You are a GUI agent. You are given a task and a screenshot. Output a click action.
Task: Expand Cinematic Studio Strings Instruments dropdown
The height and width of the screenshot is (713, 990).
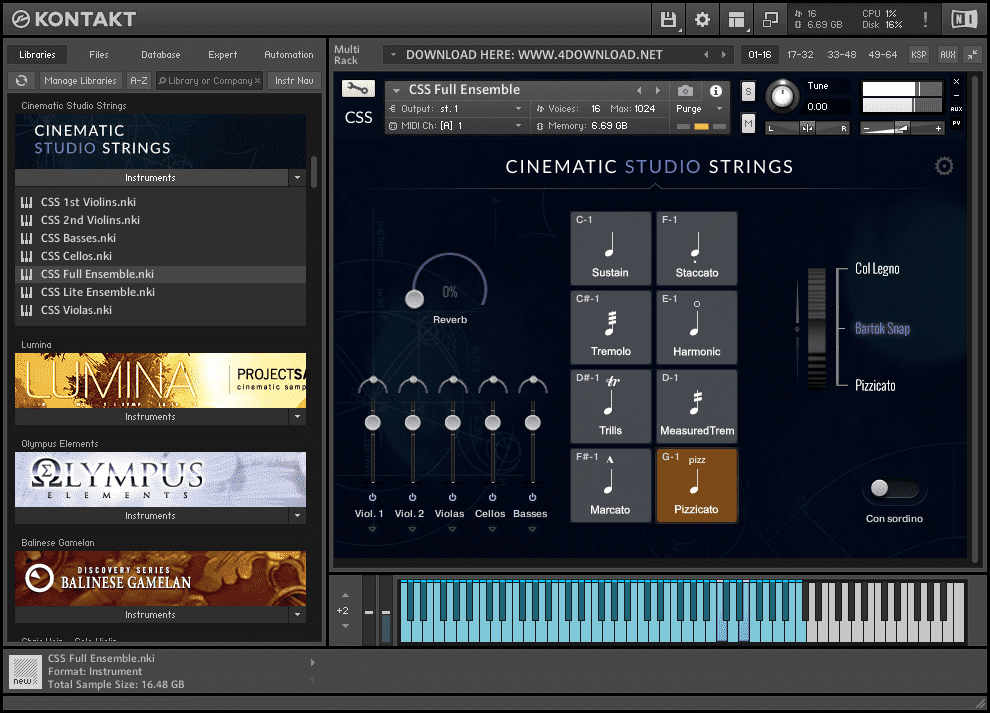point(297,178)
